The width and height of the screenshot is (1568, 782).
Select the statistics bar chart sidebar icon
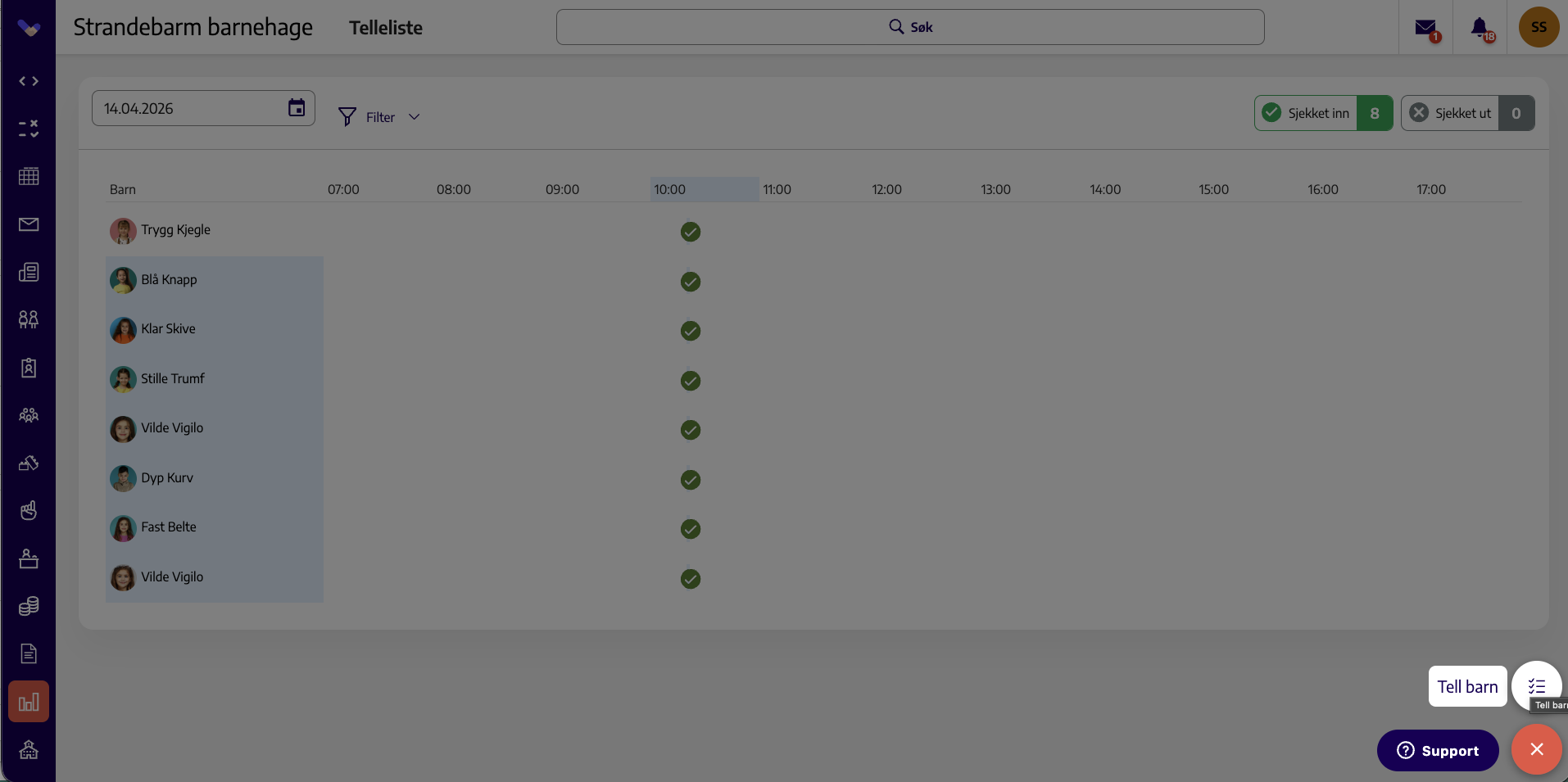click(x=29, y=702)
